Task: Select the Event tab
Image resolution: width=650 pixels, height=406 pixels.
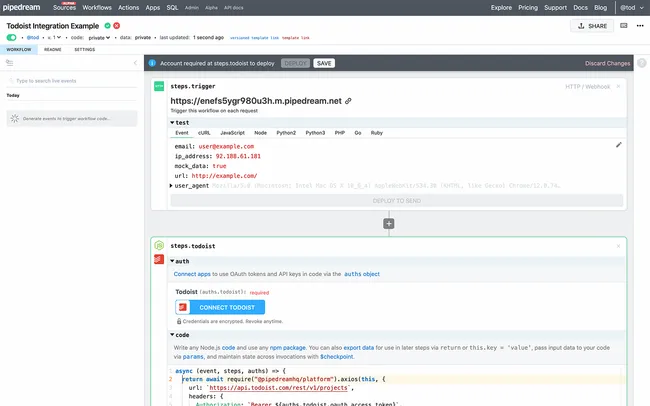Action: 182,133
